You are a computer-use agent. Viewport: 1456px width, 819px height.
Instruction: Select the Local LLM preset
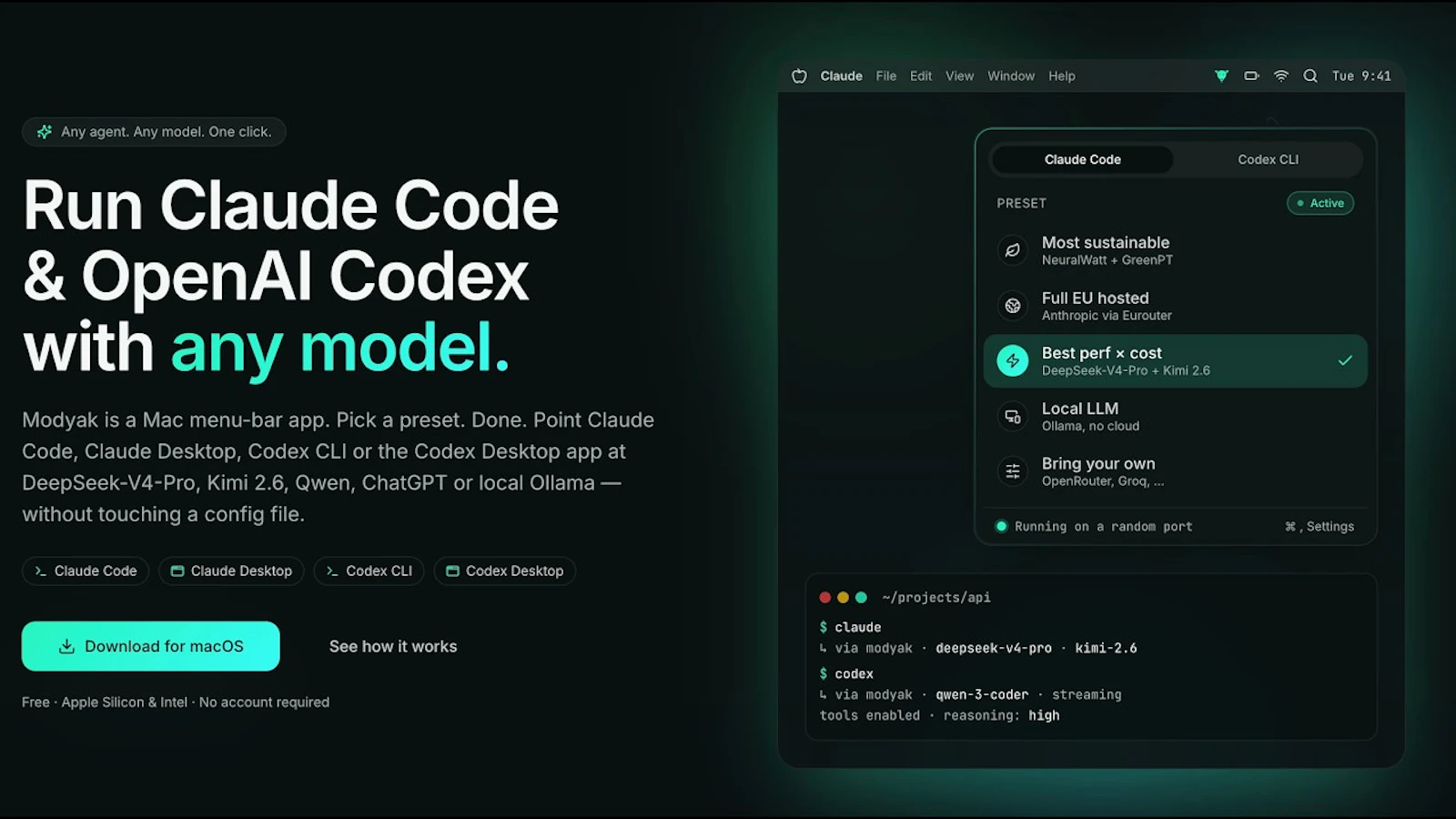coord(1175,417)
